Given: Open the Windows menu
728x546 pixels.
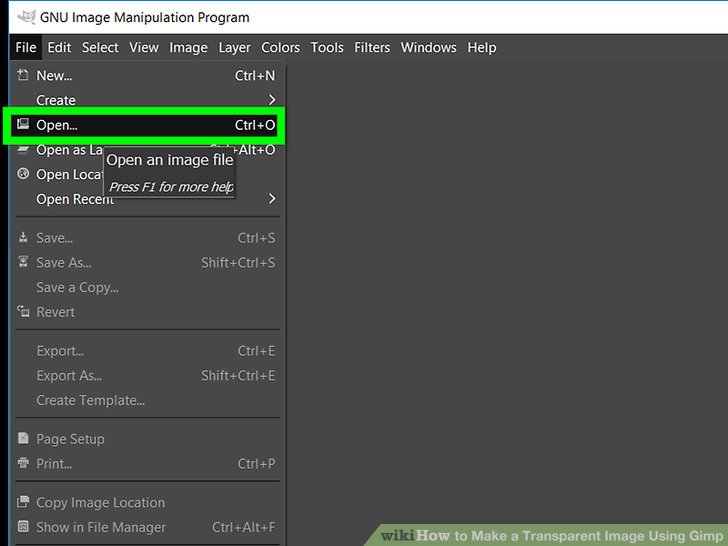Looking at the screenshot, I should [429, 47].
